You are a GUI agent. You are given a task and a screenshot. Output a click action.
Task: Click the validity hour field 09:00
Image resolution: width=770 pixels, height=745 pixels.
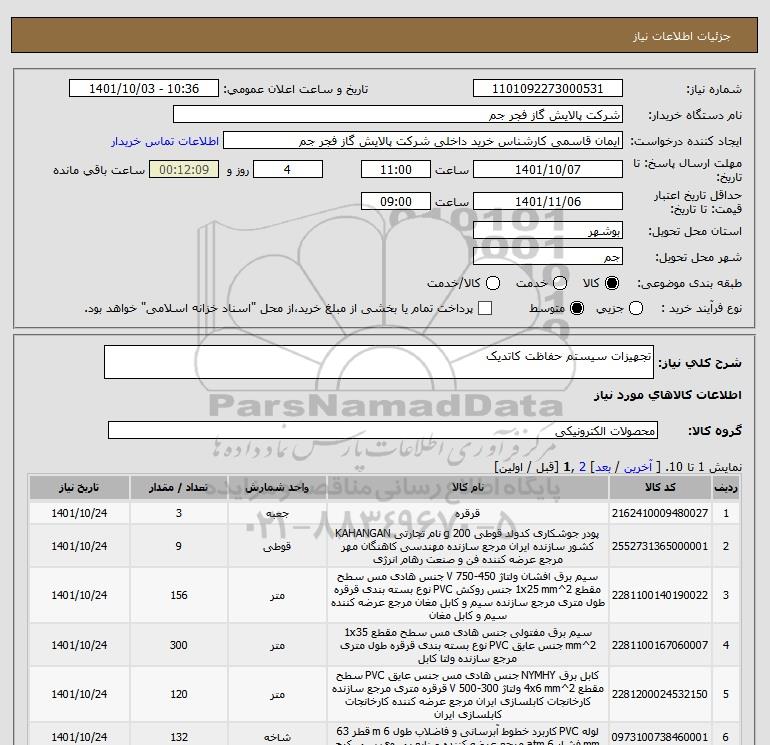click(x=396, y=201)
